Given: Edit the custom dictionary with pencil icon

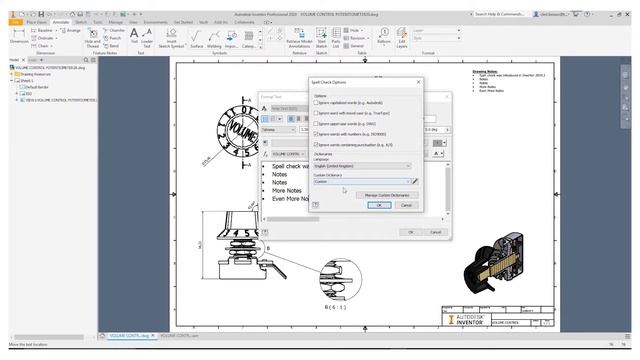Looking at the screenshot, I should 415,181.
